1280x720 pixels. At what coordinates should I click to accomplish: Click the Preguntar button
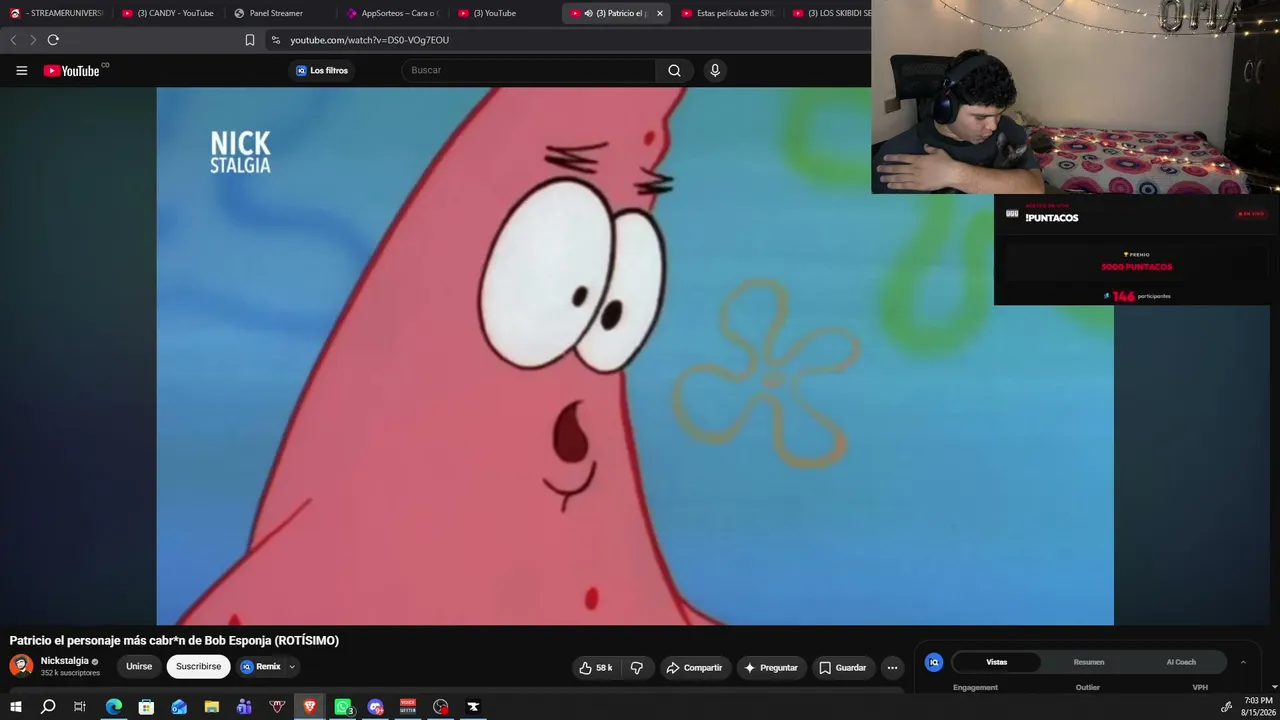point(771,668)
